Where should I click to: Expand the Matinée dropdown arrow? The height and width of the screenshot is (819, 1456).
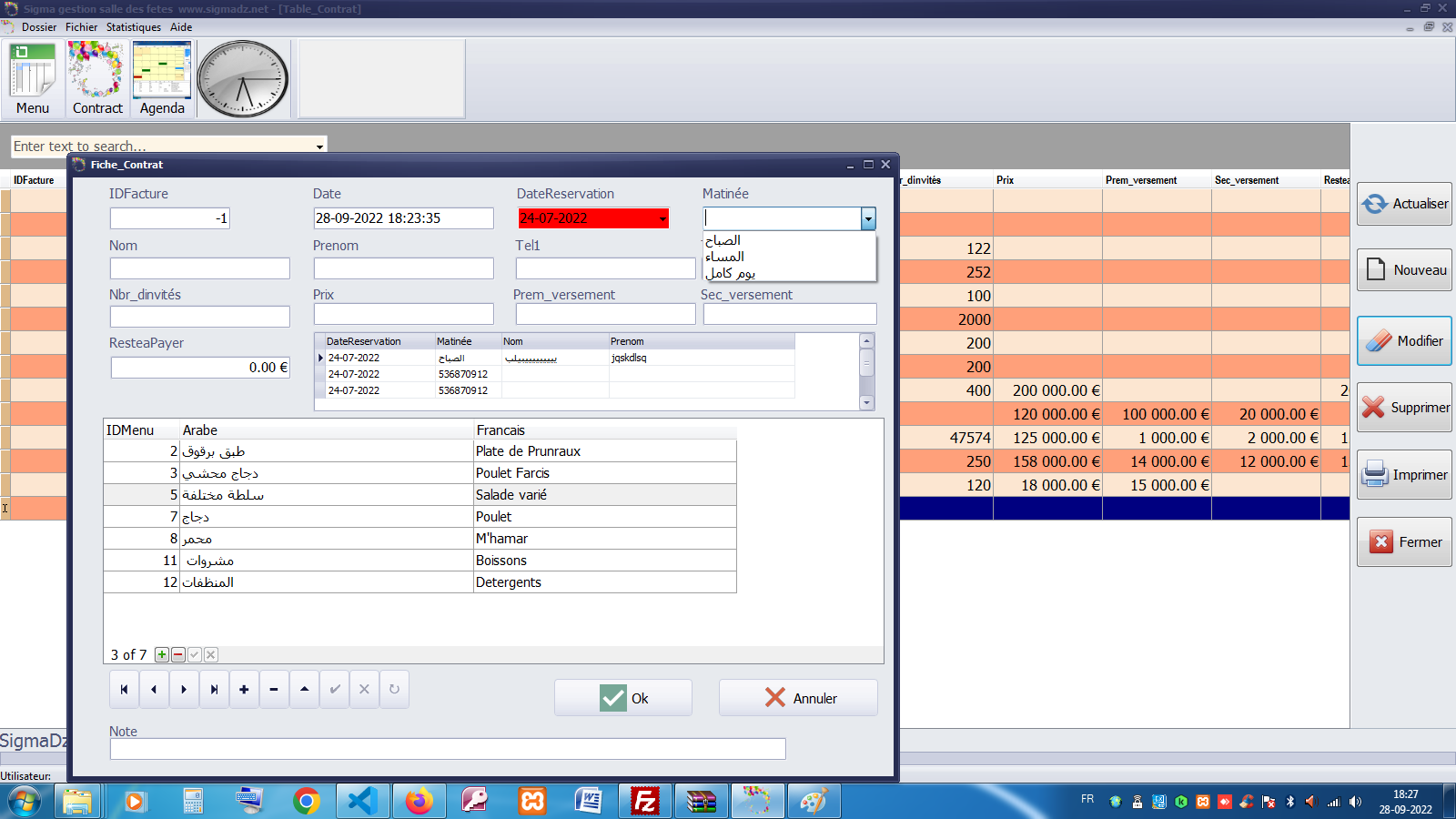(868, 218)
